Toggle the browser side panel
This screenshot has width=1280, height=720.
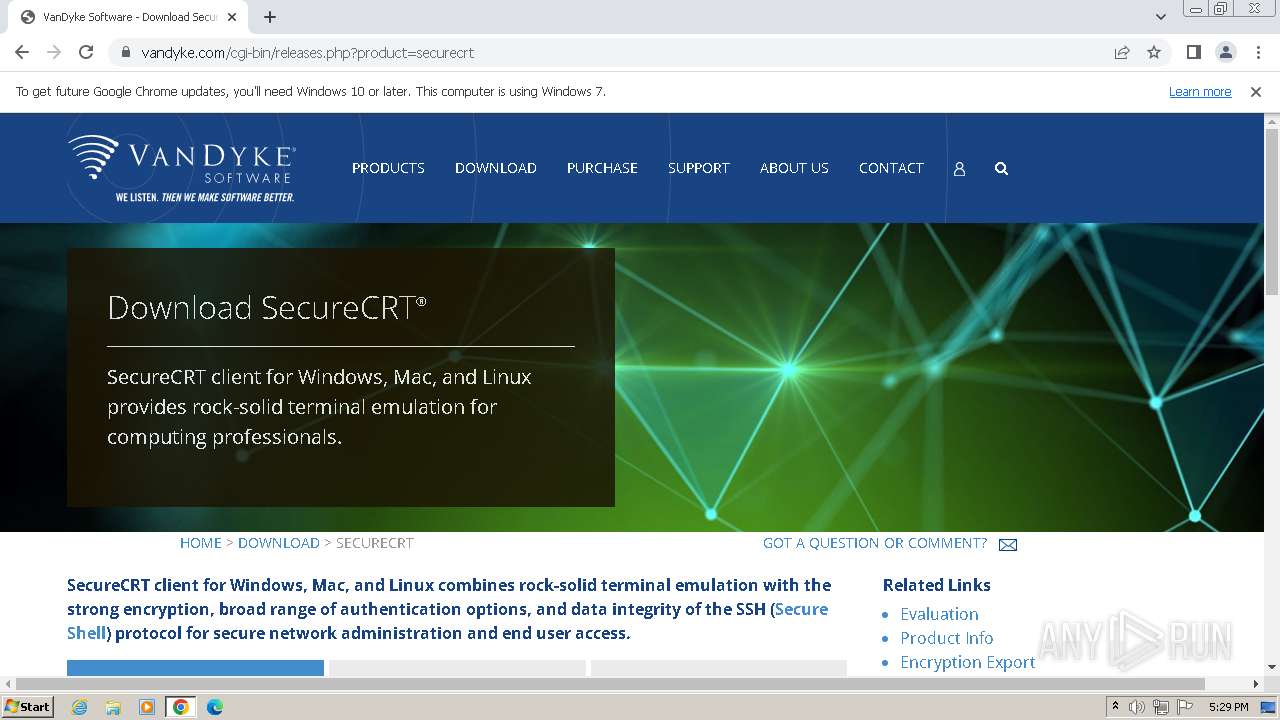[1193, 52]
